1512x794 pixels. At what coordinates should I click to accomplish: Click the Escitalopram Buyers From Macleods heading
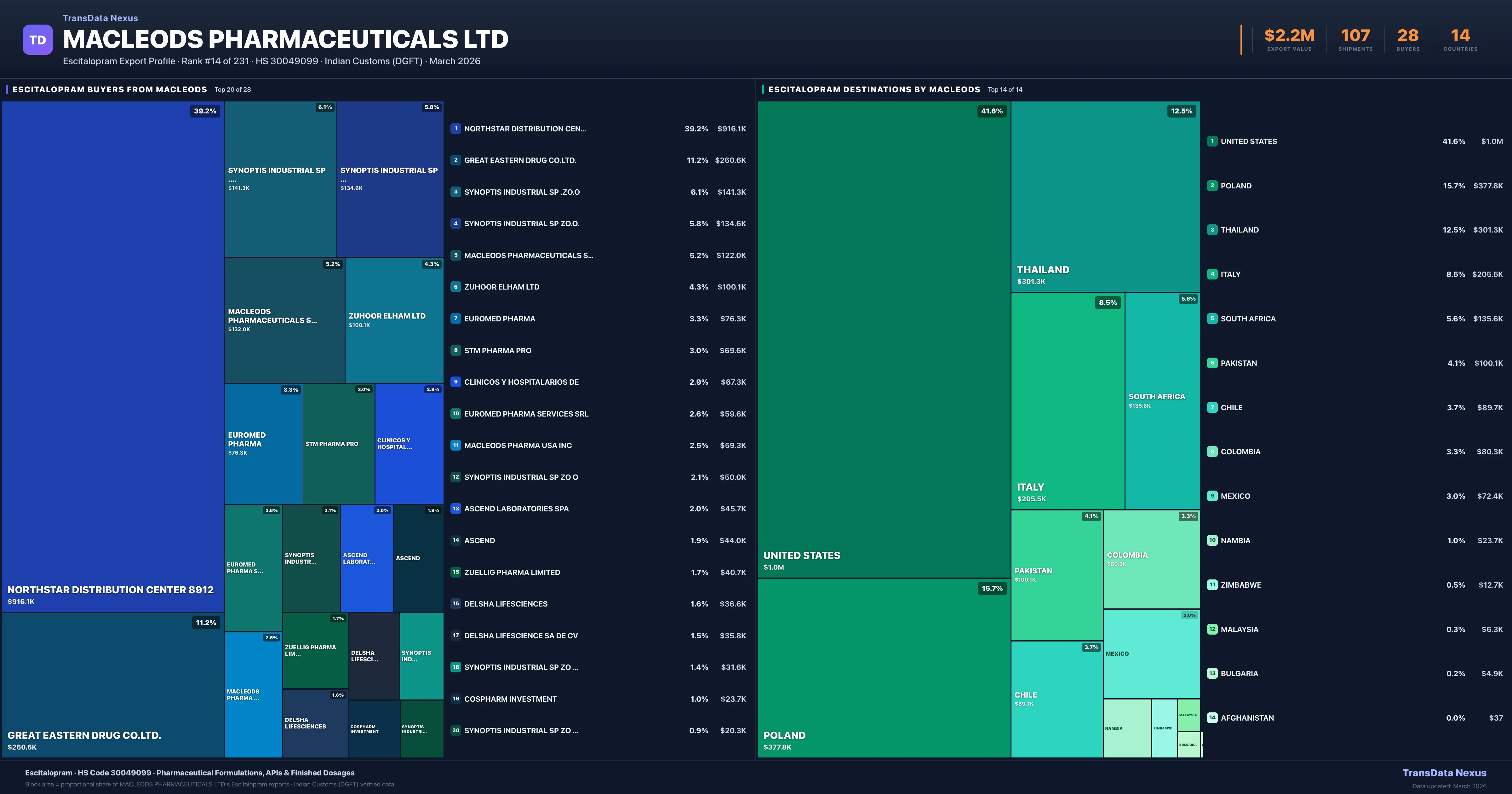(110, 89)
